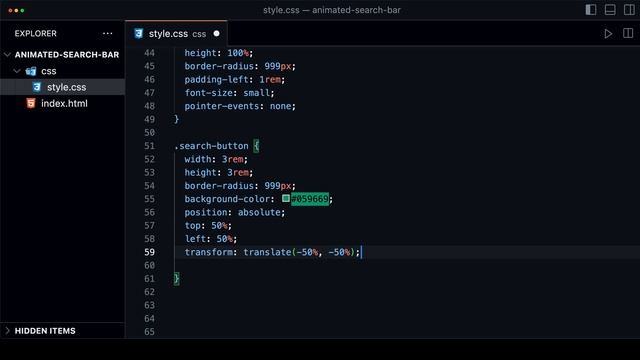The width and height of the screenshot is (640, 360).
Task: Click 'left' property on line 58
Action: [195, 239]
